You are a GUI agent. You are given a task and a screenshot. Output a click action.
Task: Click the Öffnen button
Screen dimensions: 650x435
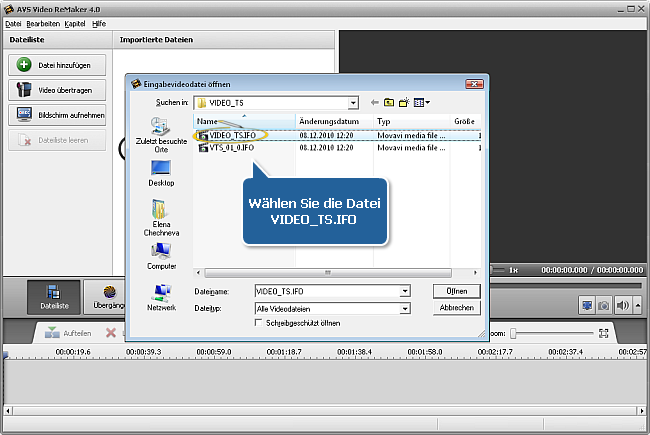(x=457, y=291)
